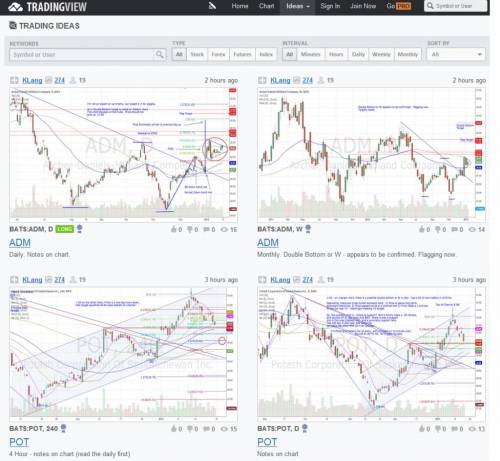
Task: Click the views eye icon on POT daily idea
Action: [x=472, y=429]
